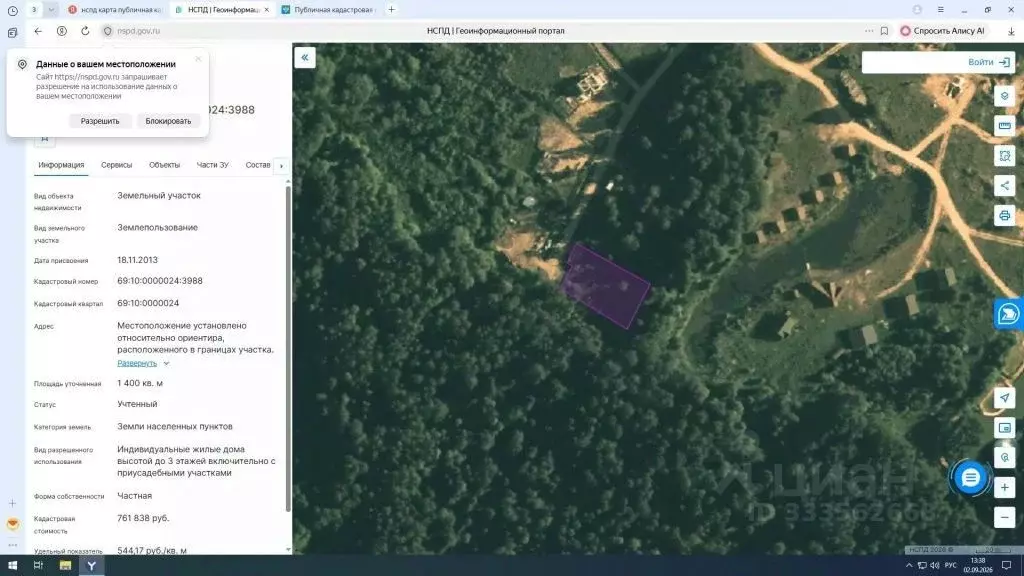Click the Yandex Browser taskbar icon
Image resolution: width=1024 pixels, height=576 pixels.
(x=91, y=566)
